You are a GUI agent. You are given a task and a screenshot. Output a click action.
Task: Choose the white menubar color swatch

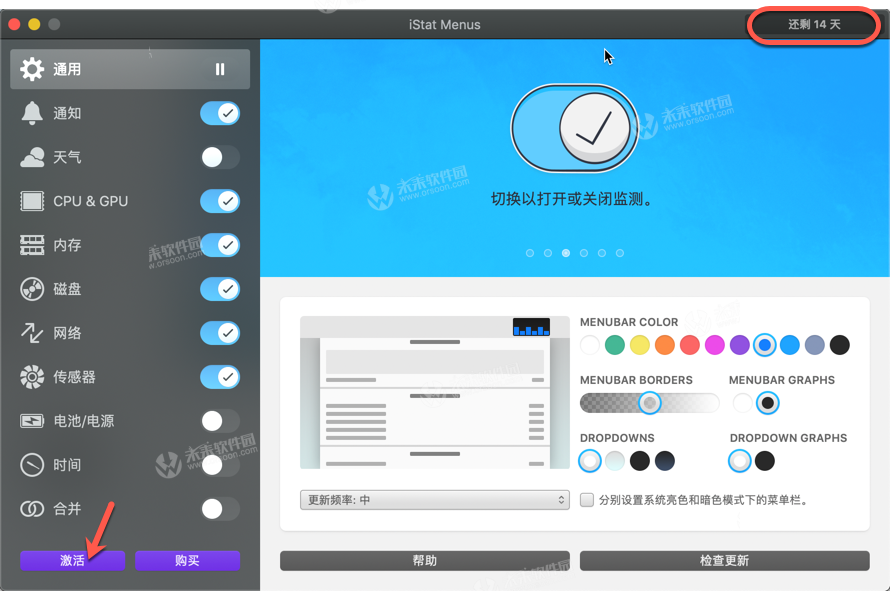[590, 345]
